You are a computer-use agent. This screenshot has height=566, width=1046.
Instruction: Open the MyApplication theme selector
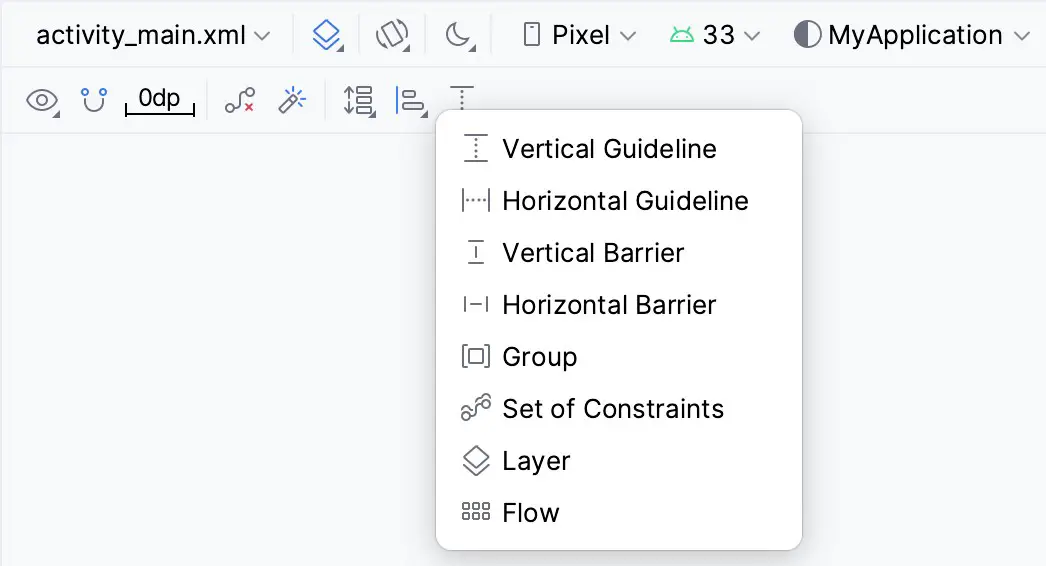911,35
